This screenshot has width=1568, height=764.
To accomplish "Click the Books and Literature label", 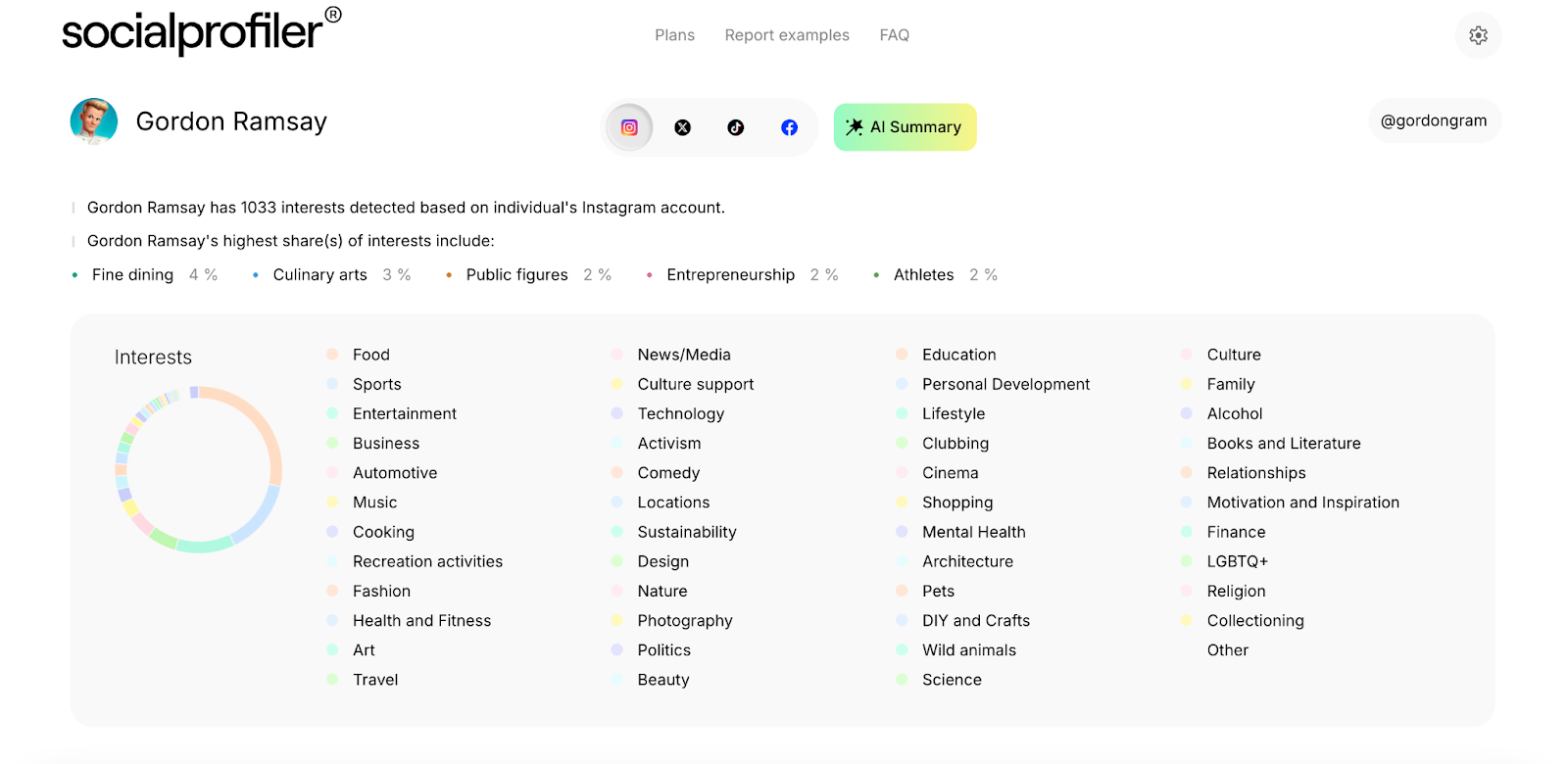I will (x=1284, y=444).
